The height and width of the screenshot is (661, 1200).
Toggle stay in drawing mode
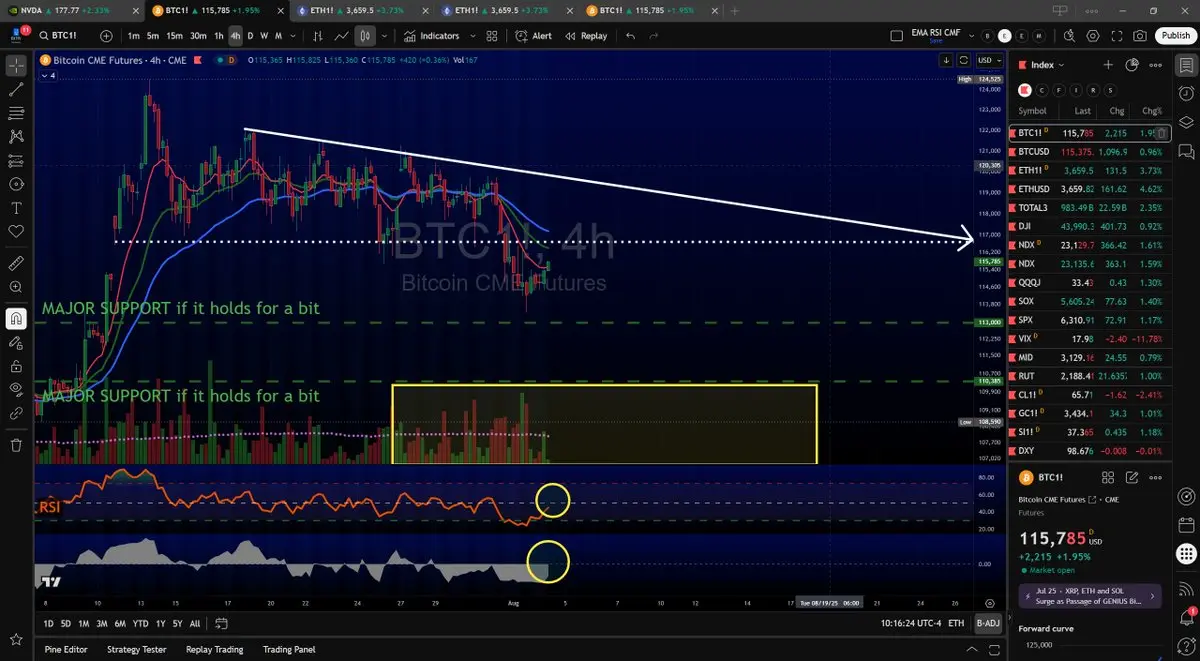(16, 342)
